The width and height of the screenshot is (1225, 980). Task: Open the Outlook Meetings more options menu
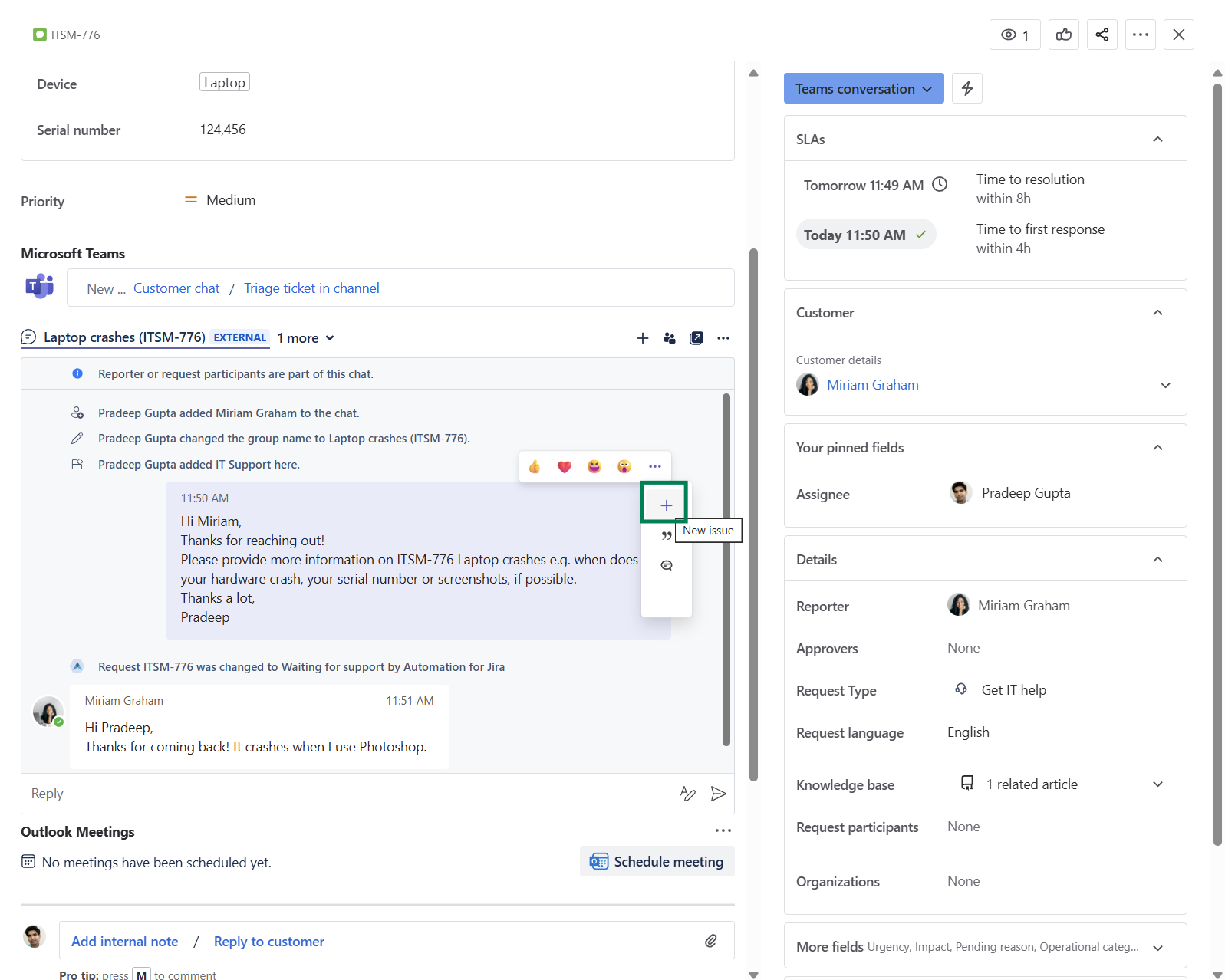click(723, 830)
